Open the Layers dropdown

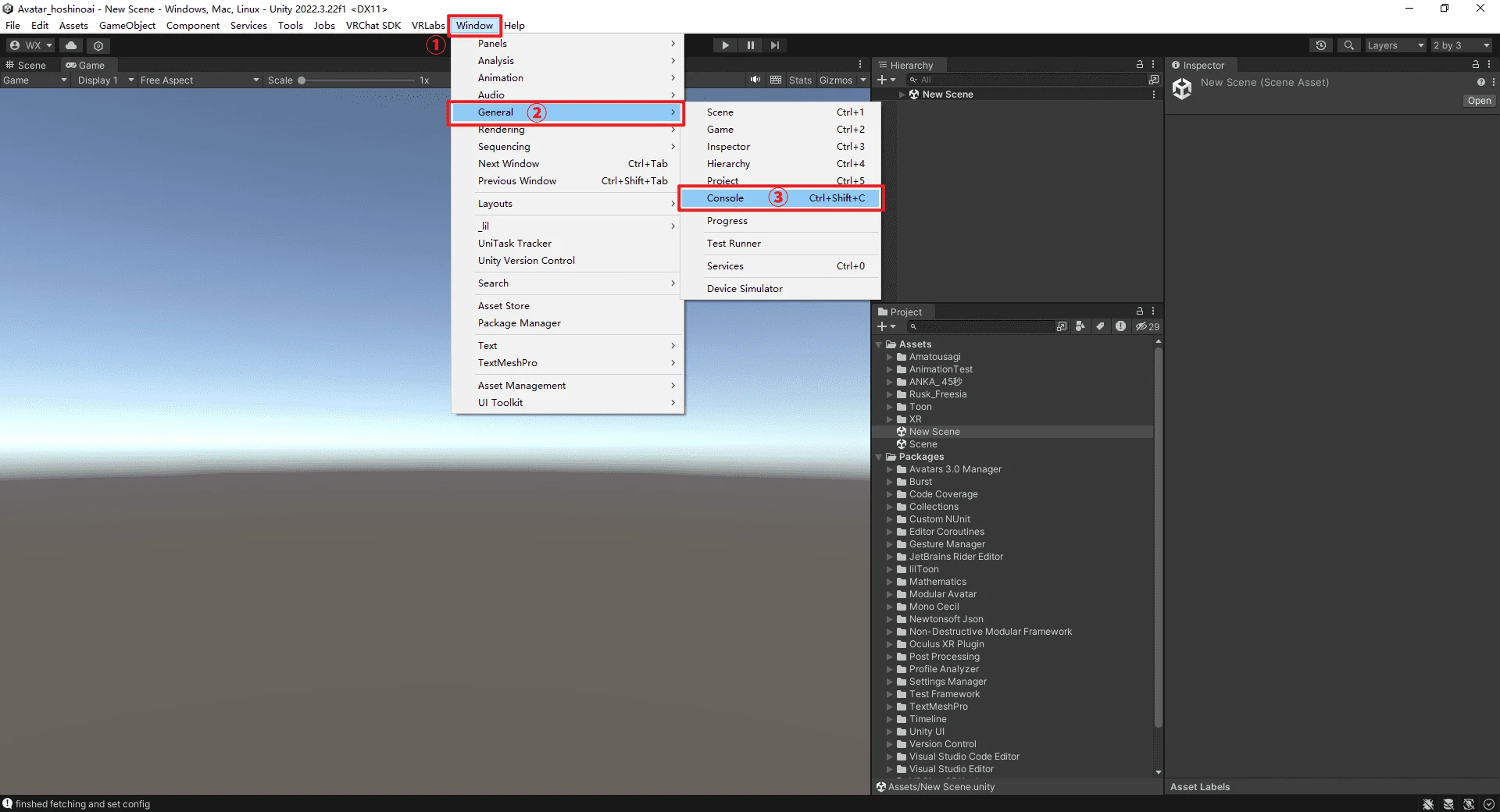1395,45
